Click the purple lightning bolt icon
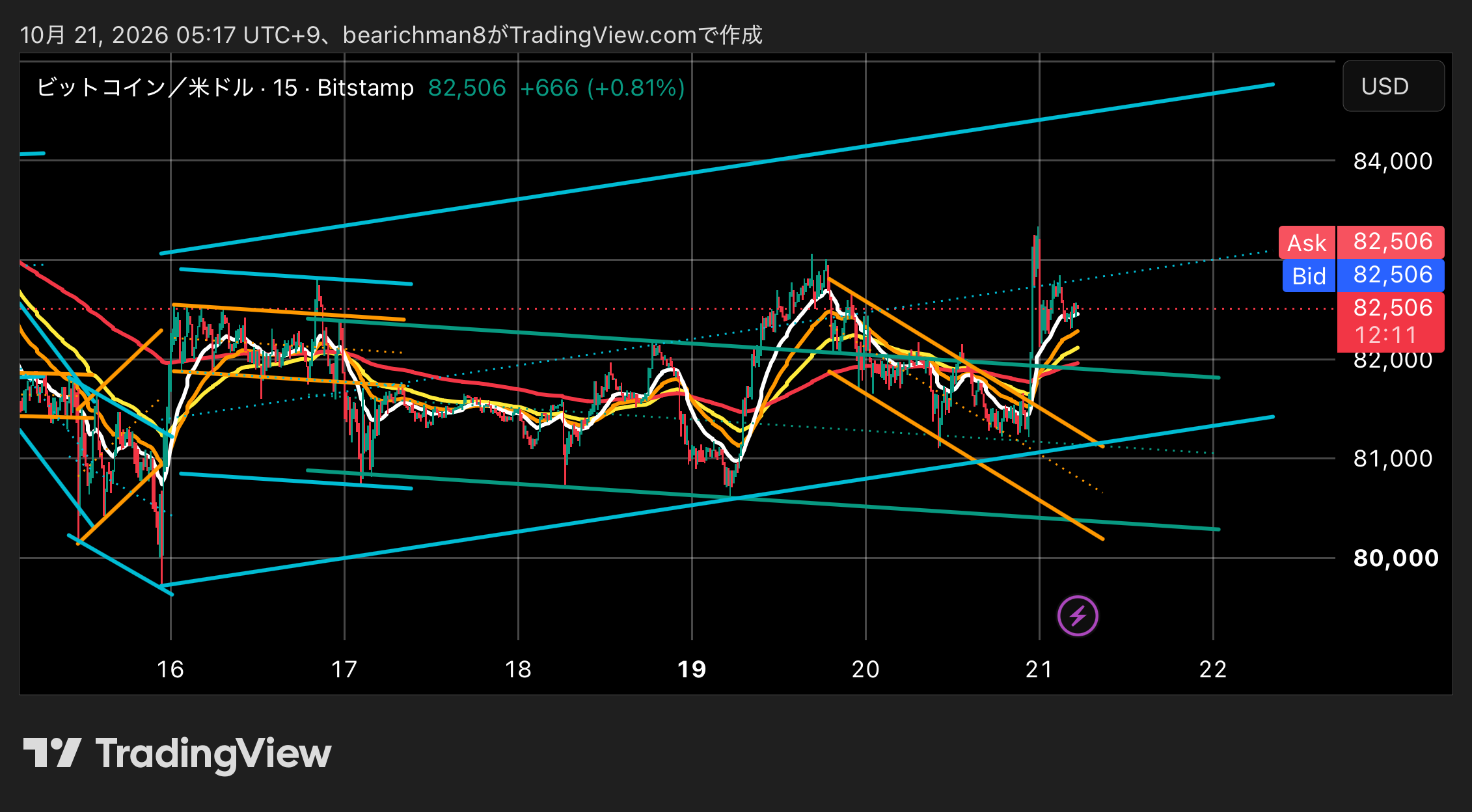The width and height of the screenshot is (1472, 812). [x=1078, y=616]
